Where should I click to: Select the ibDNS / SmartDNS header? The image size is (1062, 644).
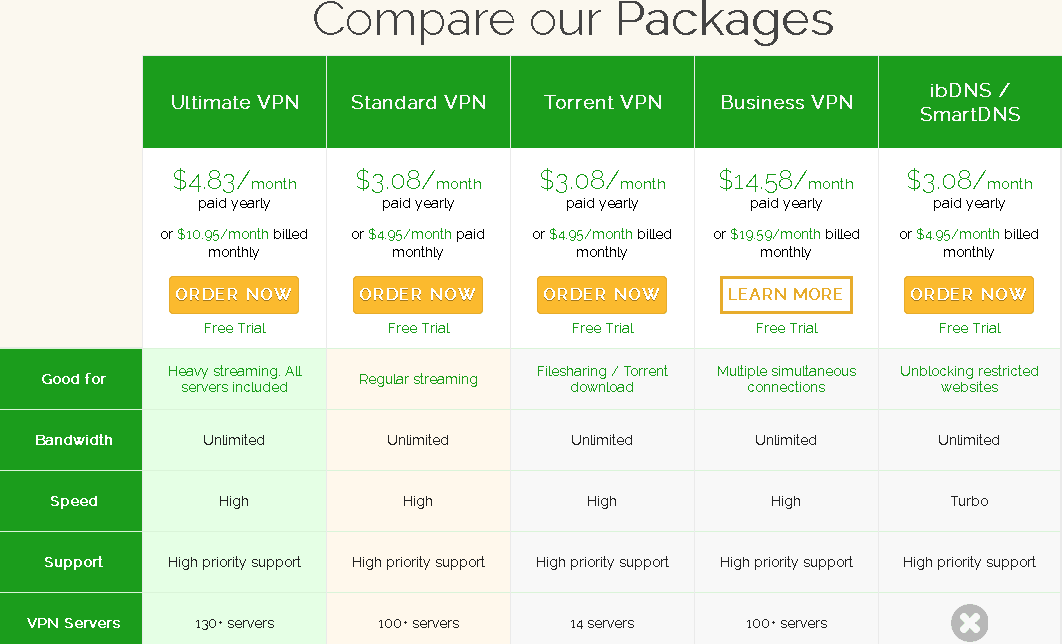point(970,102)
